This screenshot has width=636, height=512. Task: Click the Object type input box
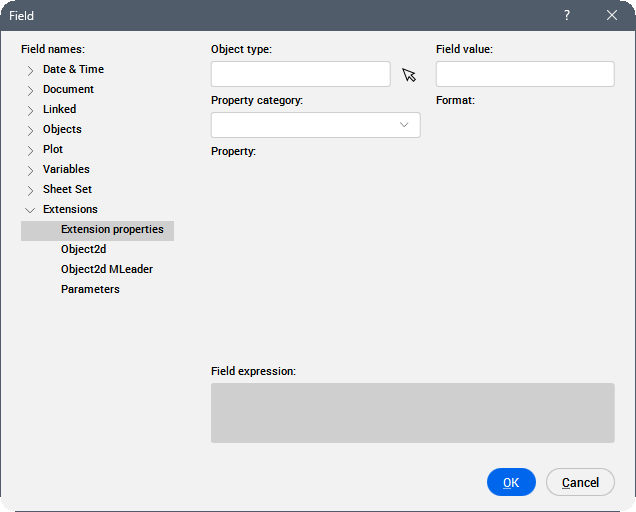(300, 75)
